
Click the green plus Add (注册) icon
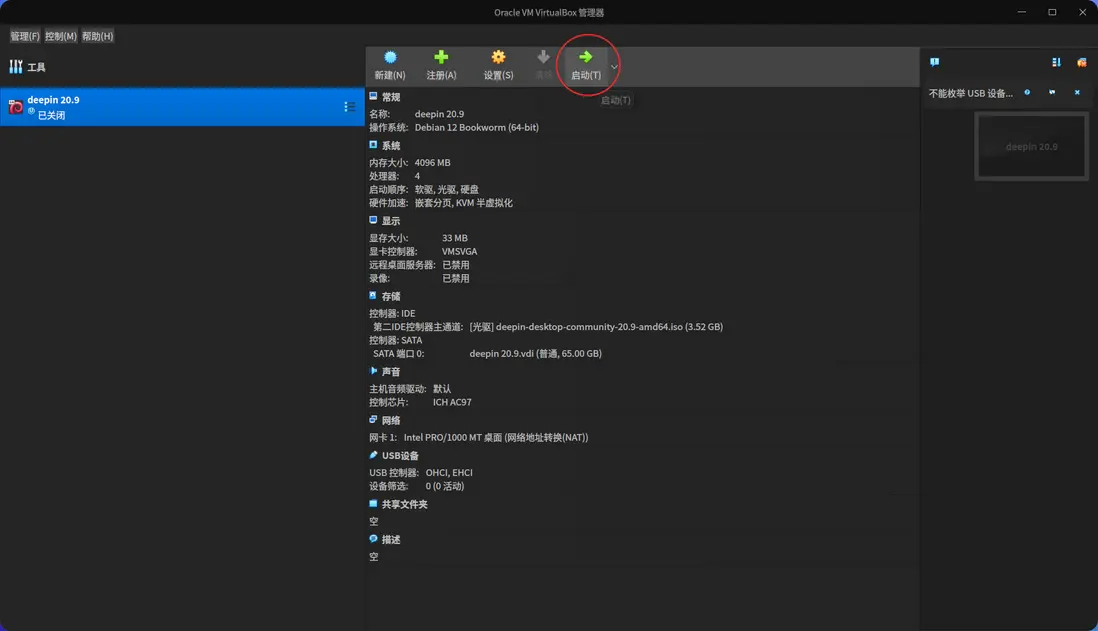point(441,57)
